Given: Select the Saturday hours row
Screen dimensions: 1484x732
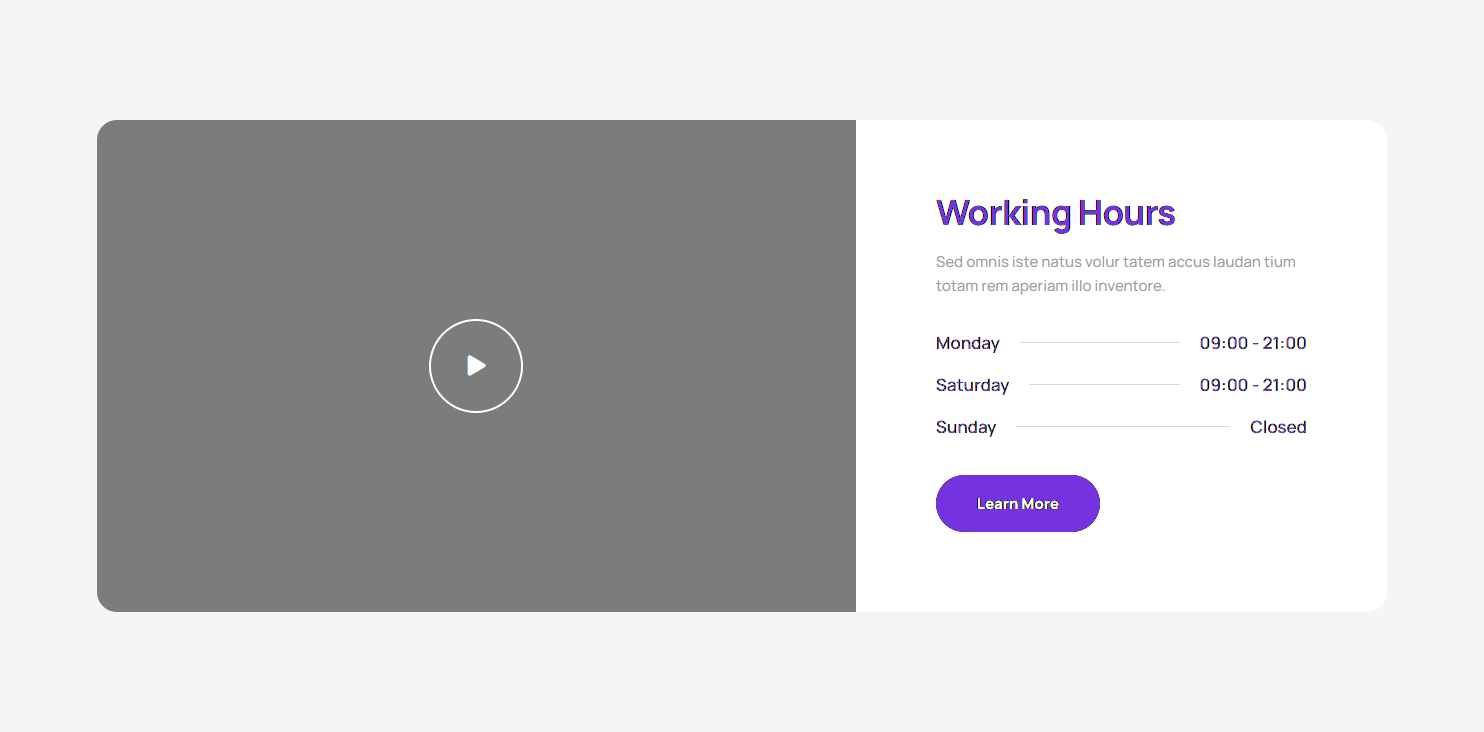Looking at the screenshot, I should (x=1120, y=385).
